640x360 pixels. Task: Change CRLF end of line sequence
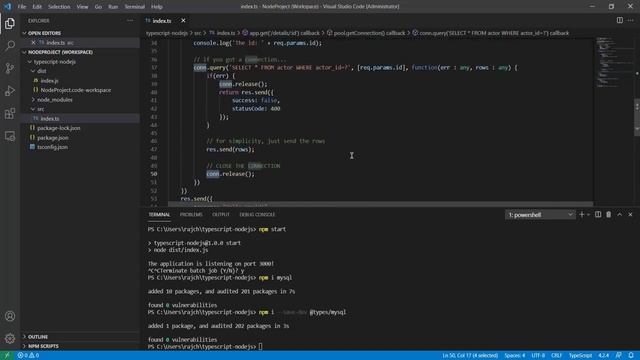(557, 356)
